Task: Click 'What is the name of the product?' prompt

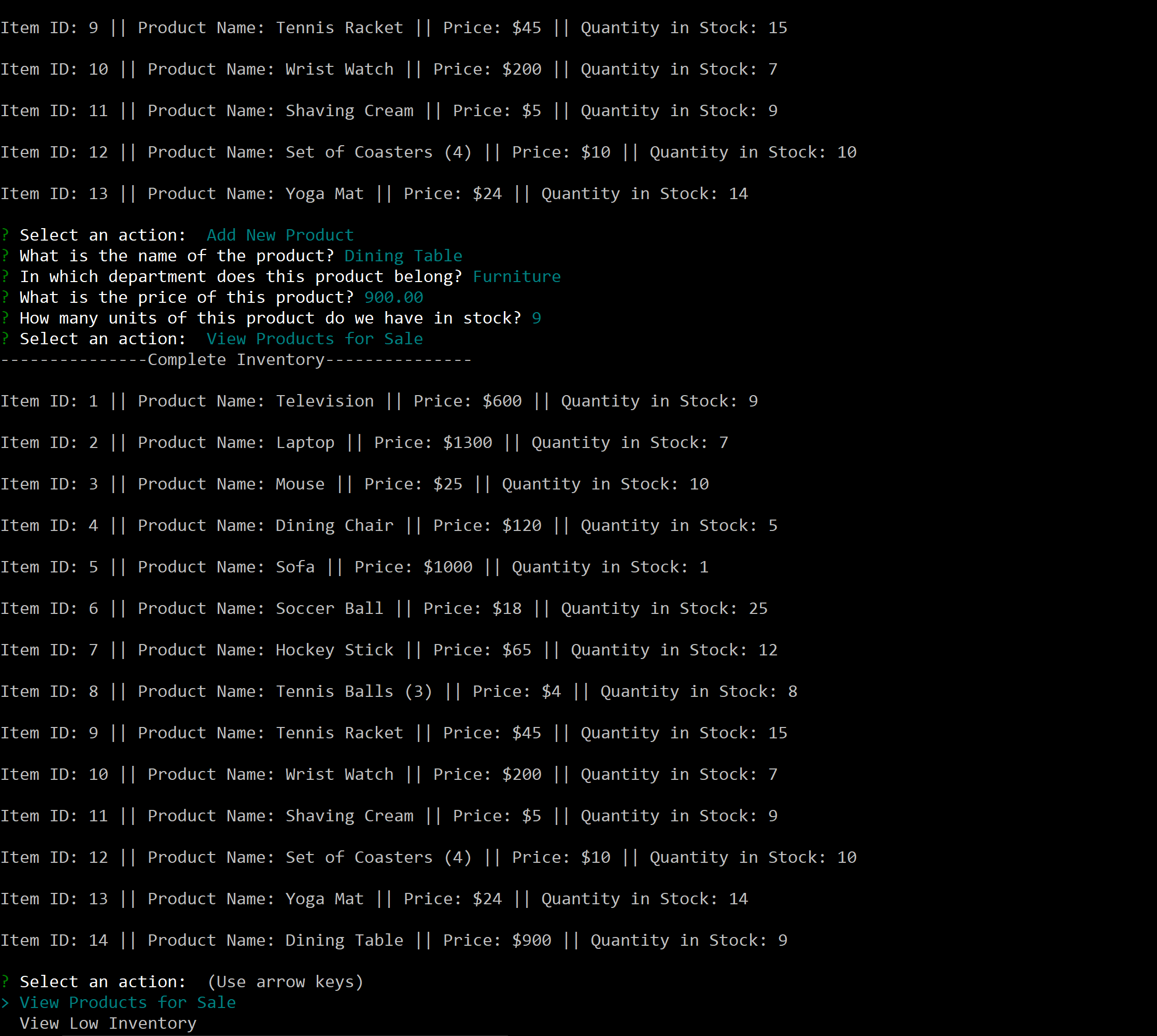Action: [177, 256]
